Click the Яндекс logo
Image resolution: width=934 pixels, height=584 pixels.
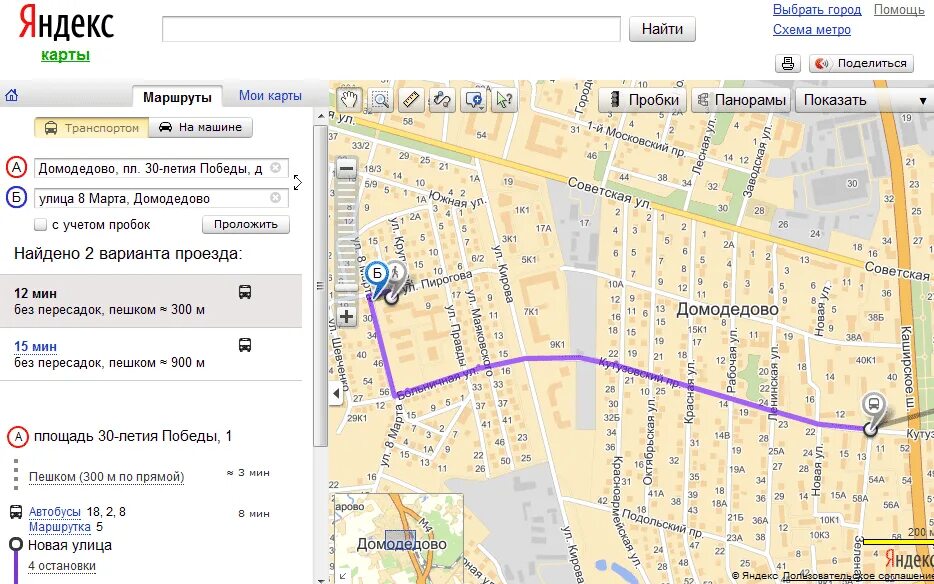click(x=66, y=23)
